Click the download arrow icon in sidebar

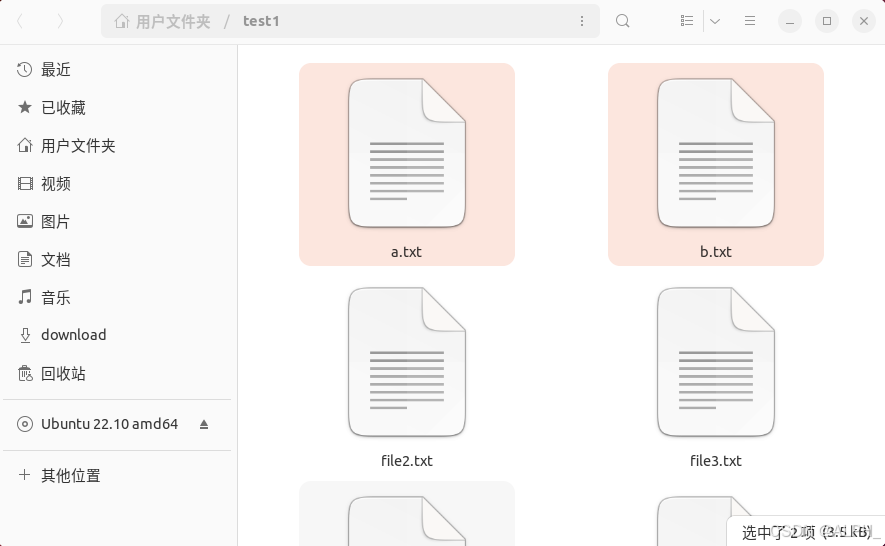click(x=25, y=335)
